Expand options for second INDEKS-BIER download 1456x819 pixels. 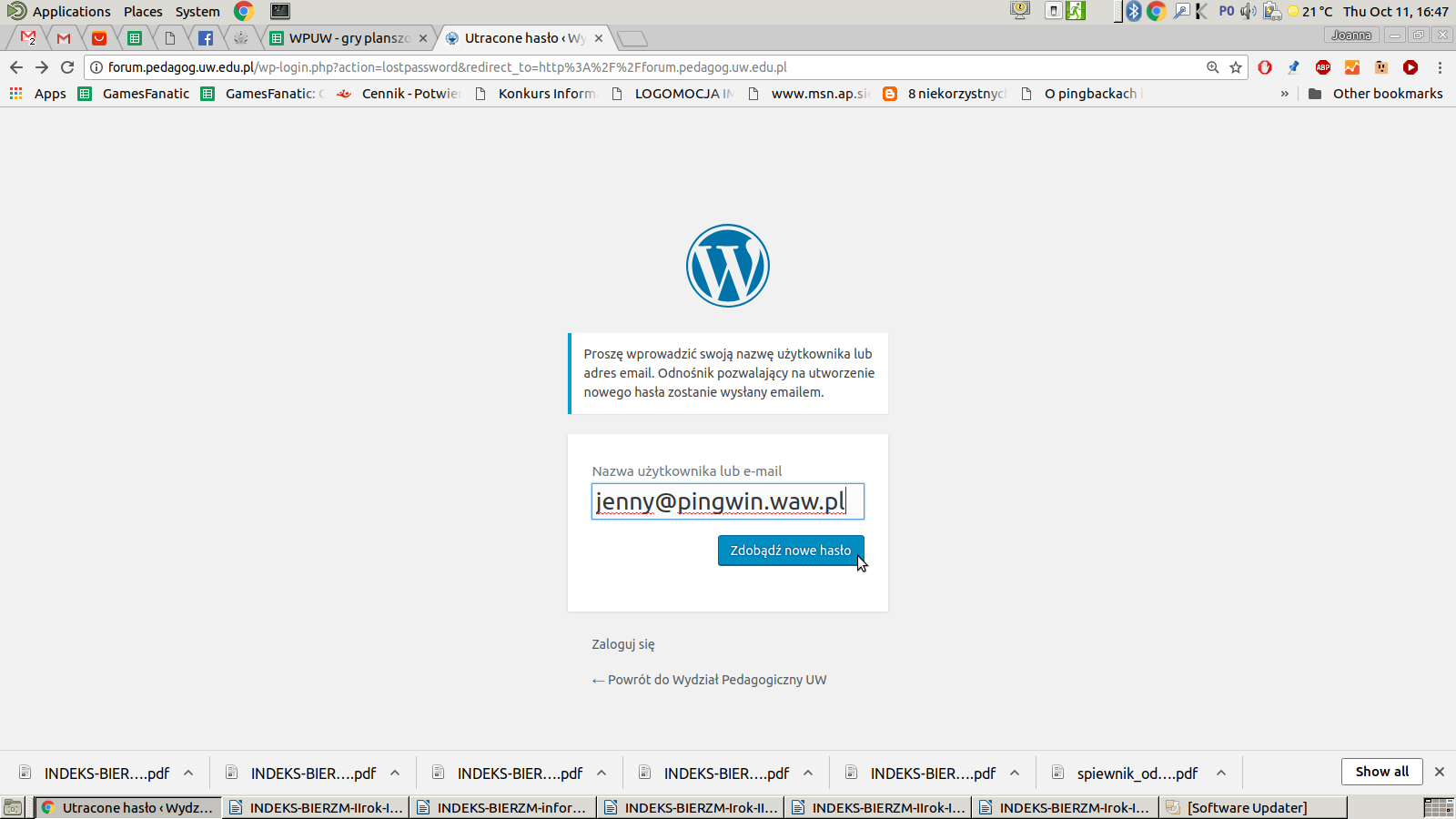pyautogui.click(x=395, y=773)
